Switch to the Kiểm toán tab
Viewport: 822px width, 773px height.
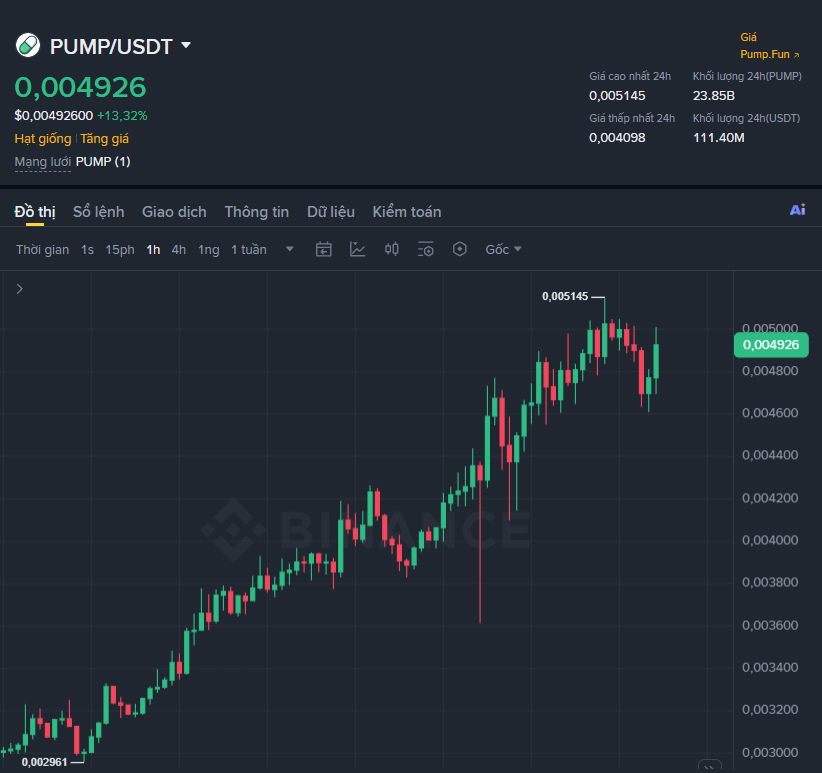pyautogui.click(x=407, y=212)
